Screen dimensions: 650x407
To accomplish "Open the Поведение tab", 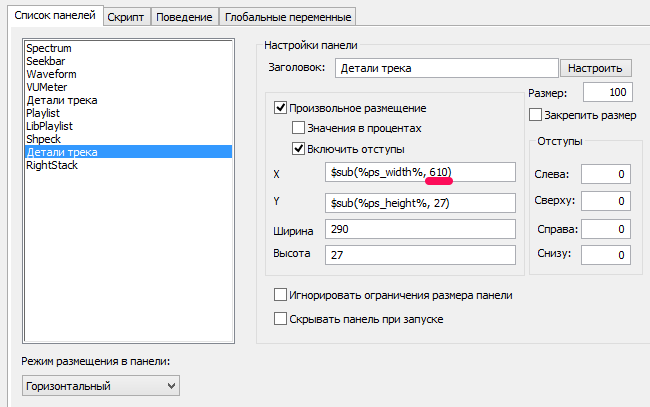I will click(185, 17).
